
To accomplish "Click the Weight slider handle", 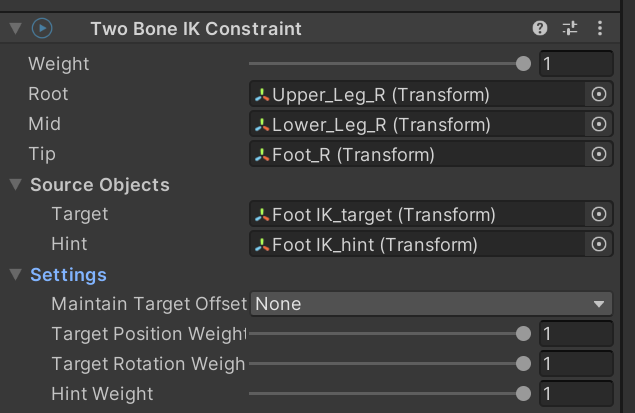I will tap(523, 64).
